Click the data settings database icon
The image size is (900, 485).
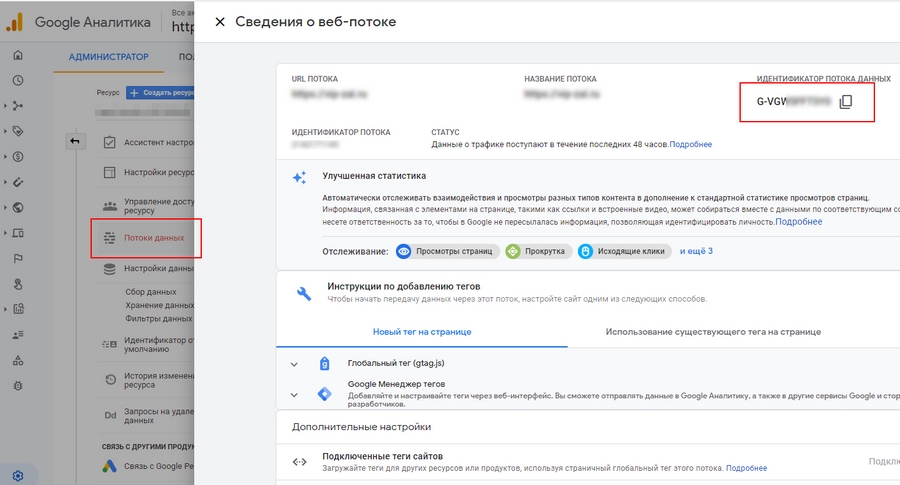[x=109, y=269]
